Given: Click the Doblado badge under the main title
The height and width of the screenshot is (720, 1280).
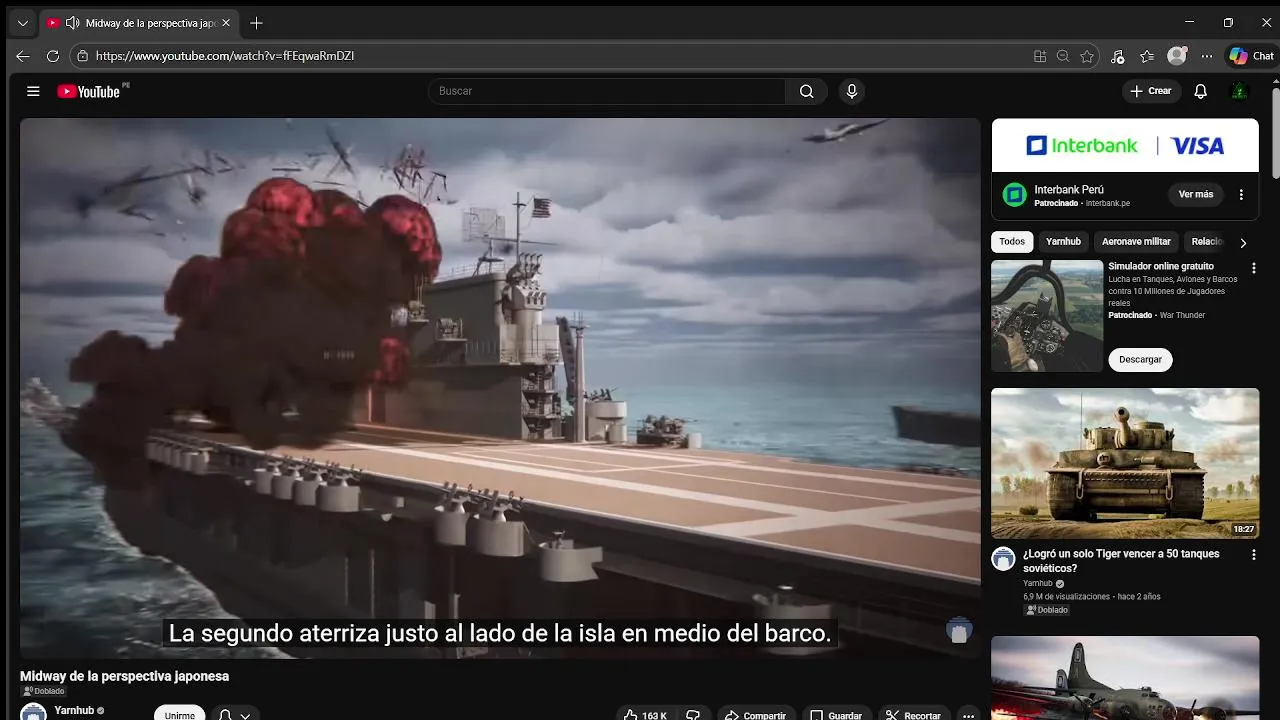Looking at the screenshot, I should coord(44,691).
